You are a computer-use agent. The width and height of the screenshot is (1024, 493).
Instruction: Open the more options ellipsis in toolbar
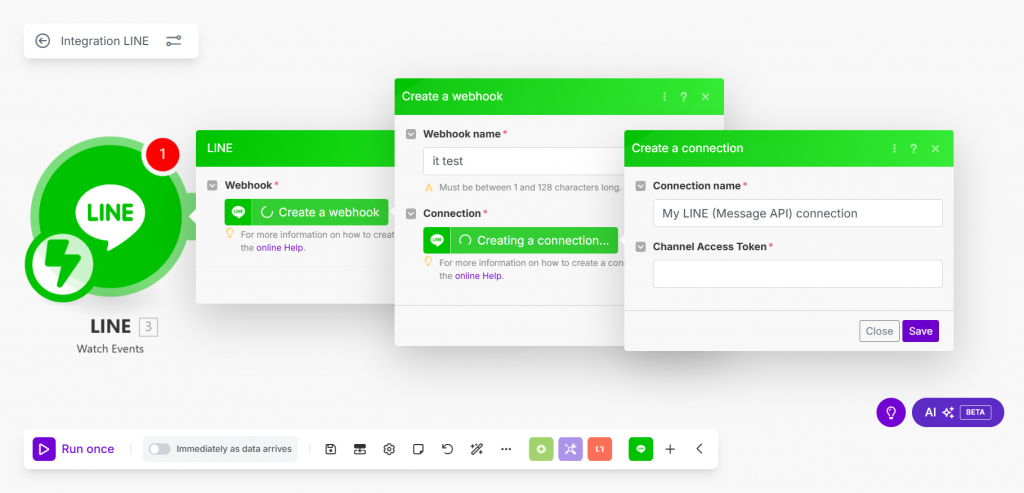506,449
